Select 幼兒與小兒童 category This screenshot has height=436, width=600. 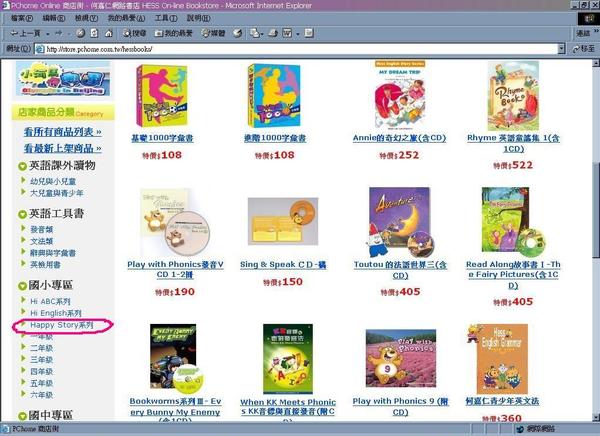coord(53,181)
